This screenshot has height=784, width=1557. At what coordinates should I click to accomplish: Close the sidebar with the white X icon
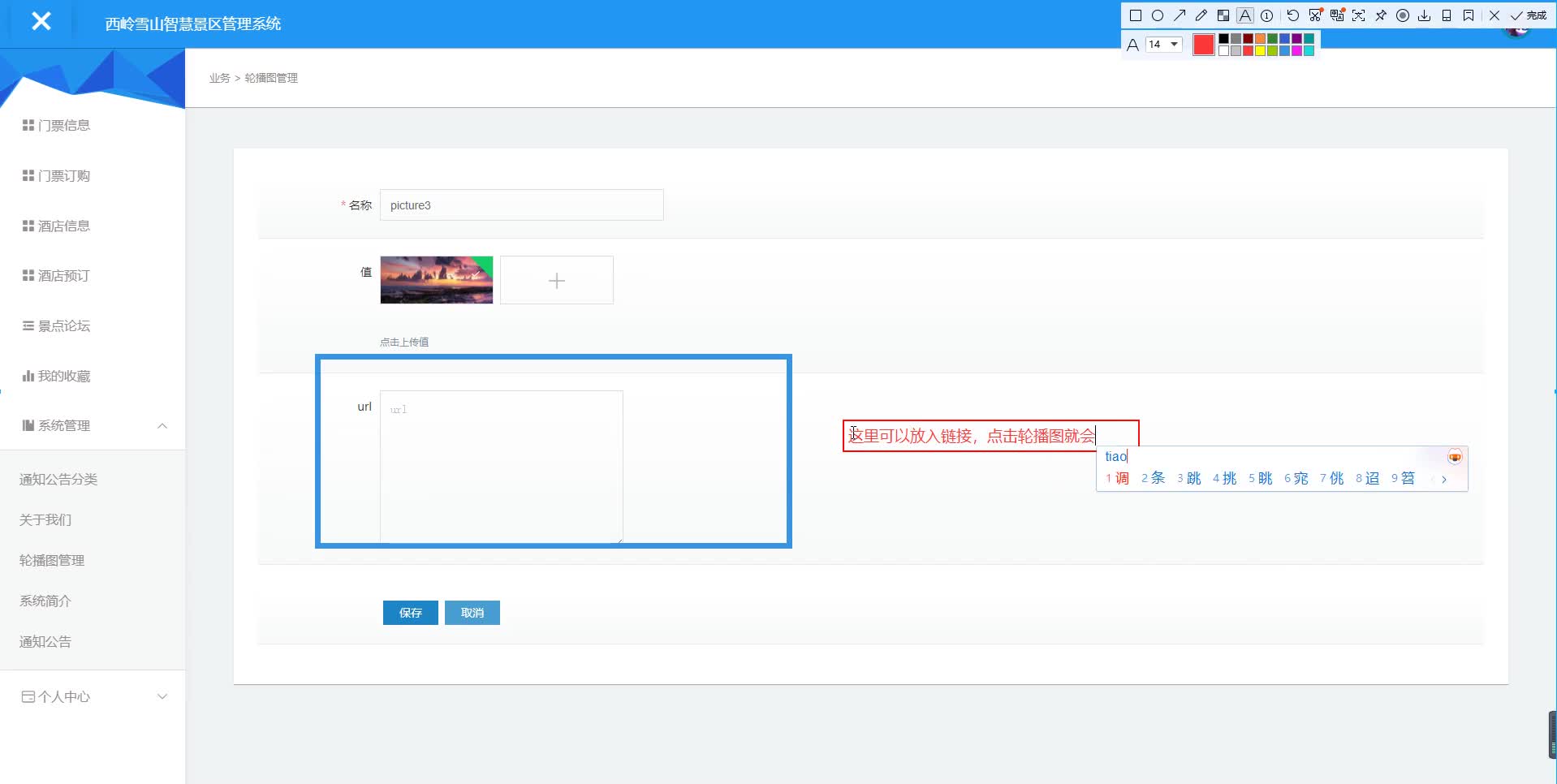tap(41, 21)
